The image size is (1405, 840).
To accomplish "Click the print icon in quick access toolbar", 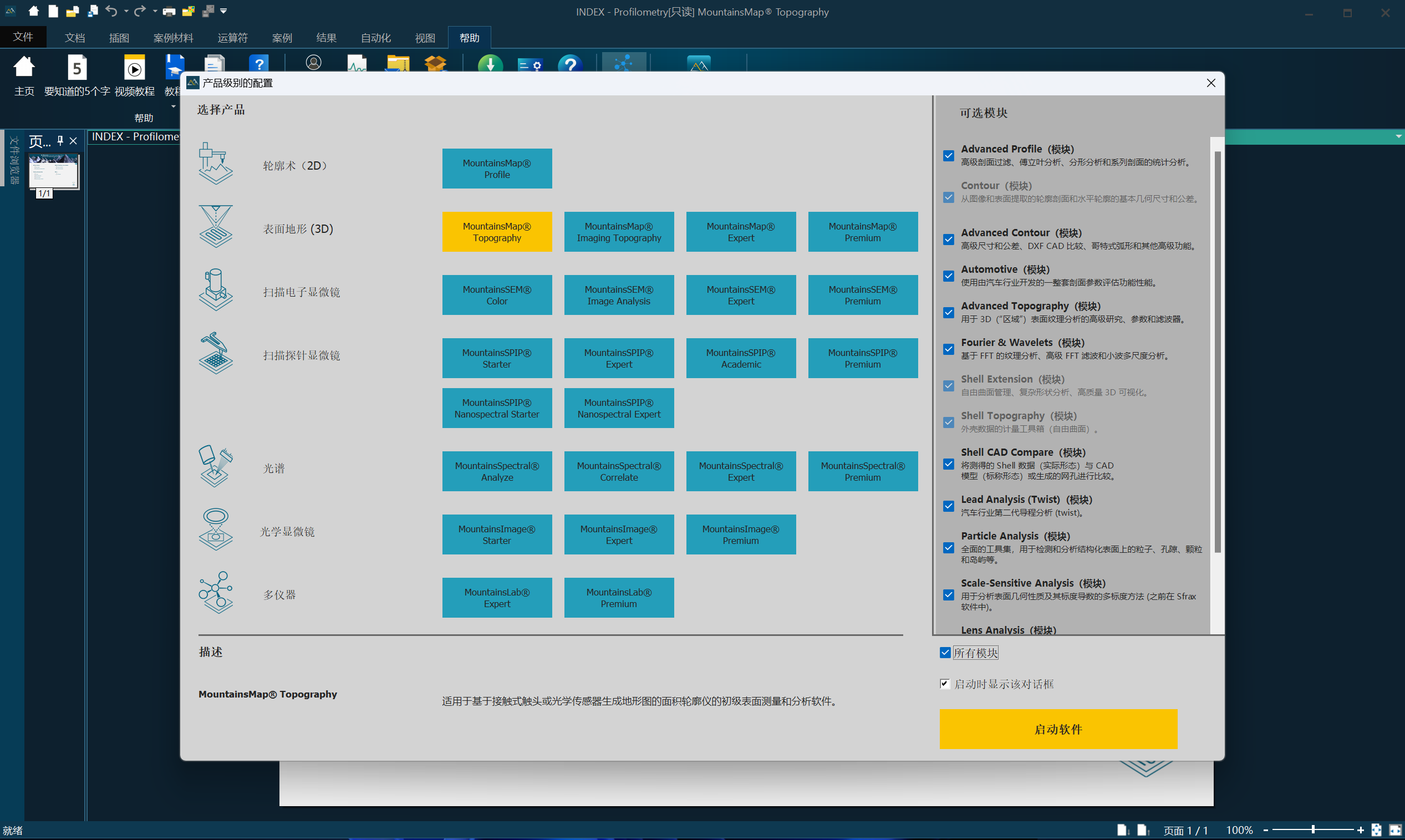I will (x=169, y=11).
